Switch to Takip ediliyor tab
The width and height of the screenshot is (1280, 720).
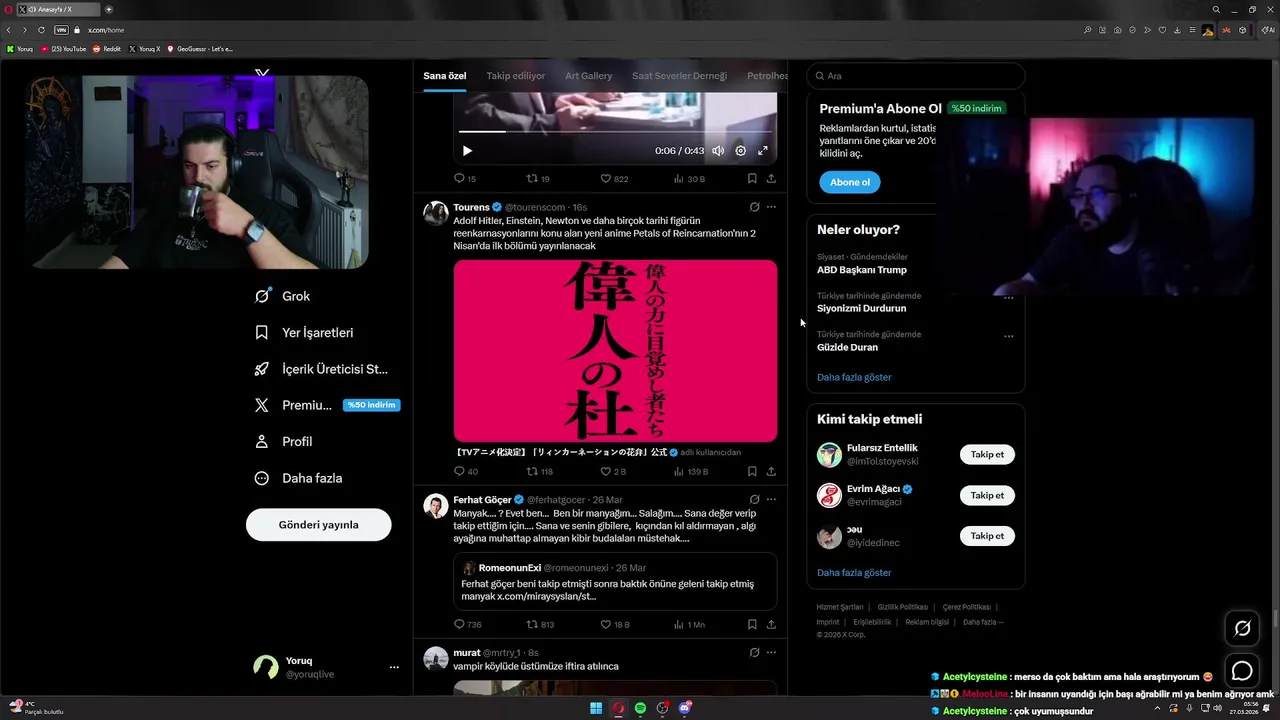point(515,76)
